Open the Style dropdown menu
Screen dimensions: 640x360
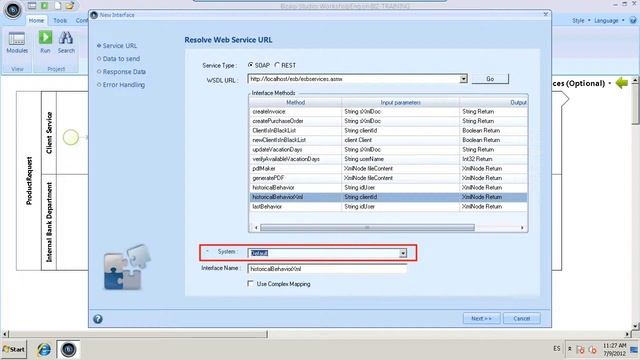[581, 20]
